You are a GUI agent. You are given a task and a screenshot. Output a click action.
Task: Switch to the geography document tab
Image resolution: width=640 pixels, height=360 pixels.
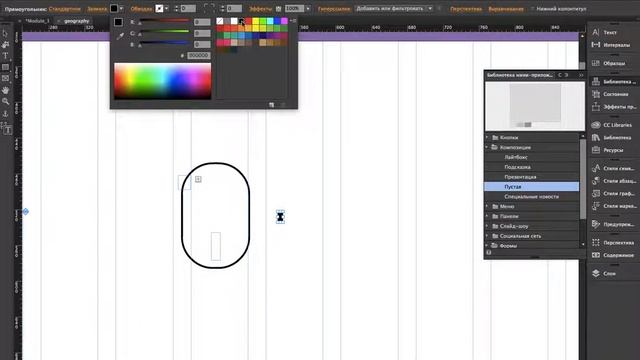coord(76,21)
